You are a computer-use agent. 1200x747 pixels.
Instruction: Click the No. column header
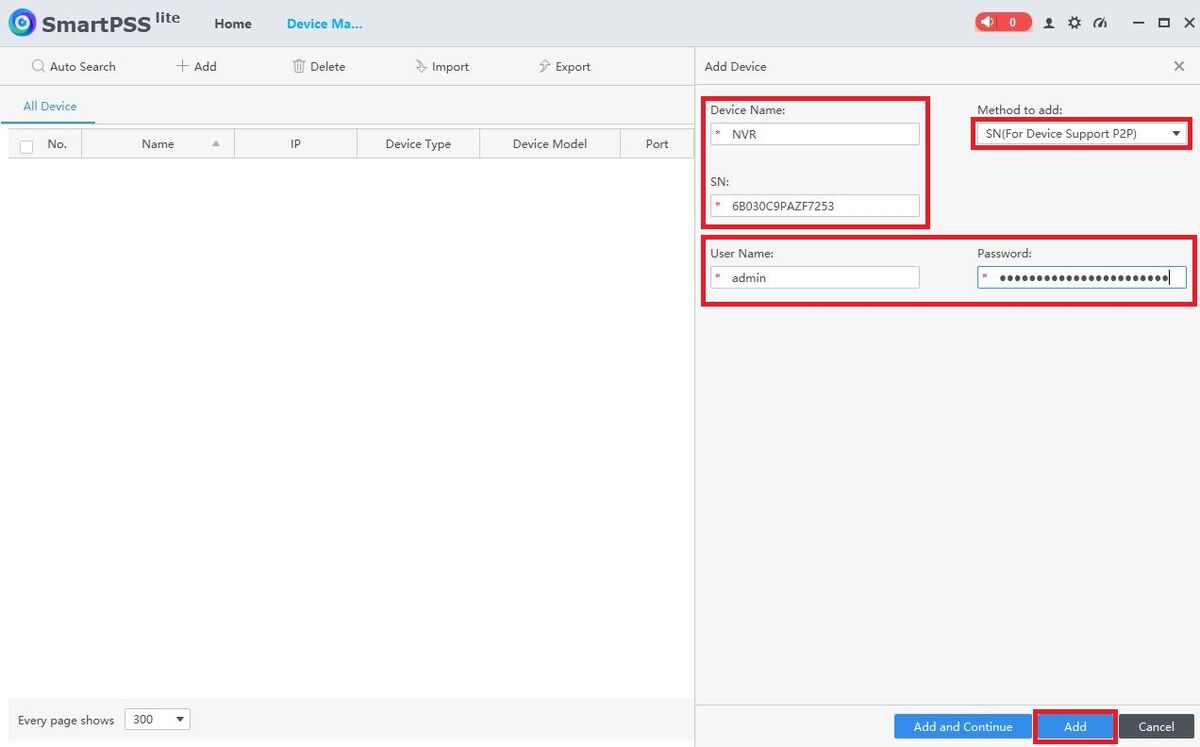pos(57,144)
